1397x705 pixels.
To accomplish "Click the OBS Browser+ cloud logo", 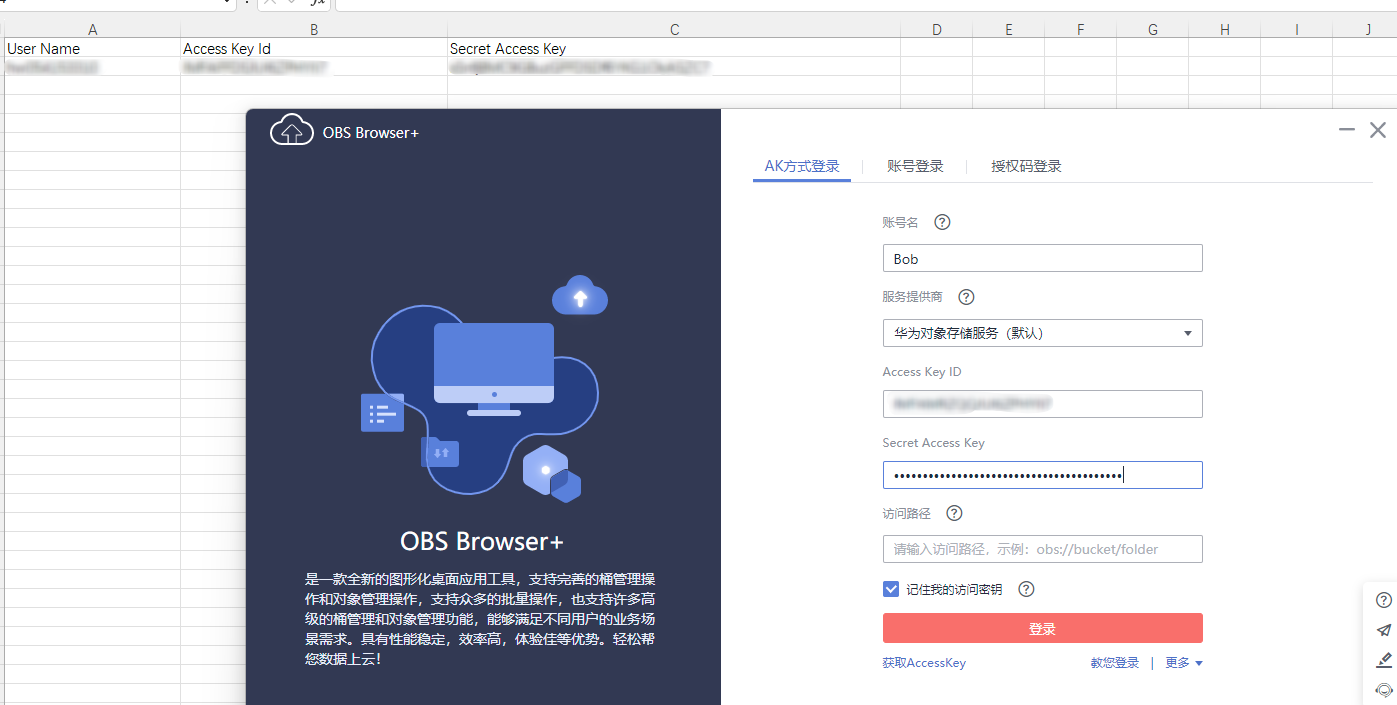I will point(292,131).
